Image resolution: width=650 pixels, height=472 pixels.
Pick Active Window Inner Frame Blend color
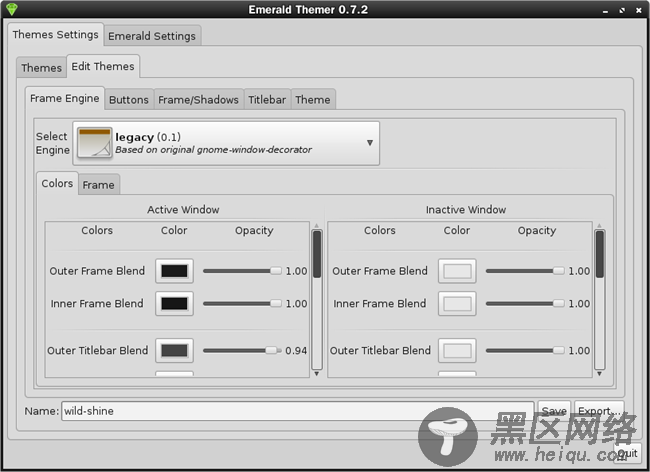tap(175, 304)
